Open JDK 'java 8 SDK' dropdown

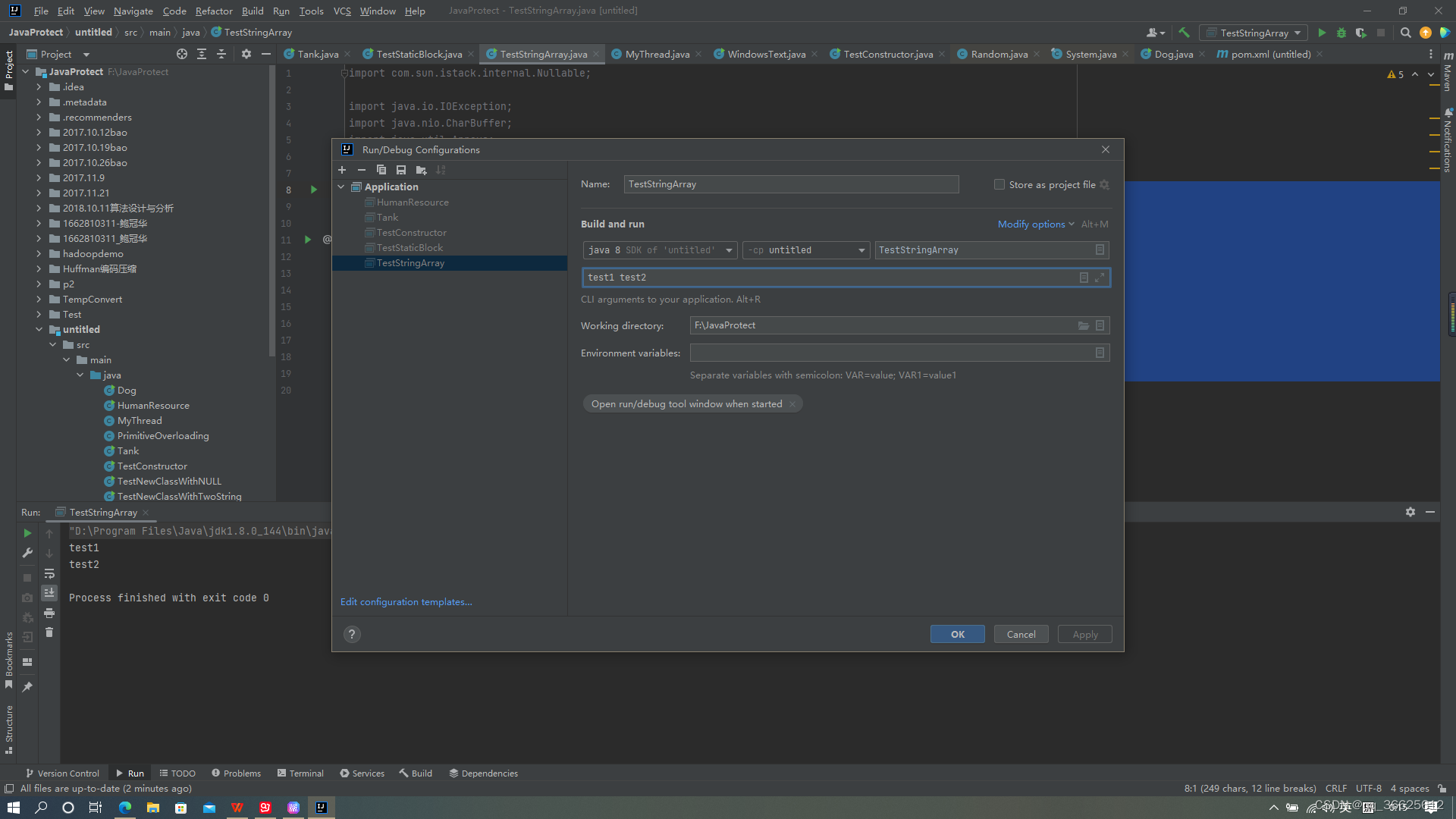pyautogui.click(x=660, y=250)
